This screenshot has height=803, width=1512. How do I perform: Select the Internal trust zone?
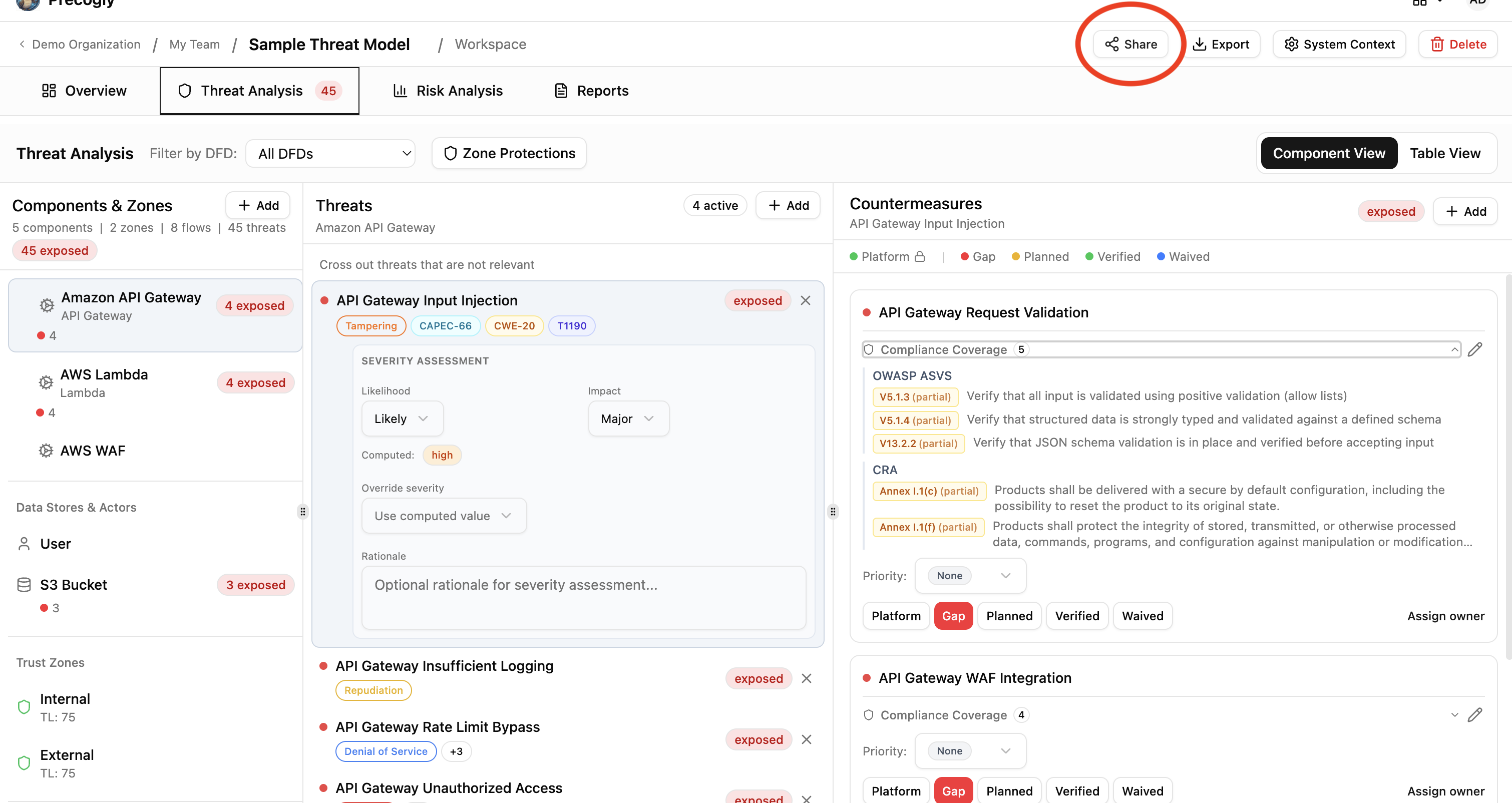coord(155,707)
